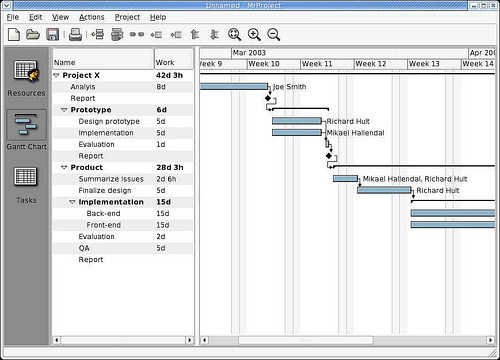This screenshot has width=500, height=360.
Task: Open the Help menu
Action: [158, 17]
